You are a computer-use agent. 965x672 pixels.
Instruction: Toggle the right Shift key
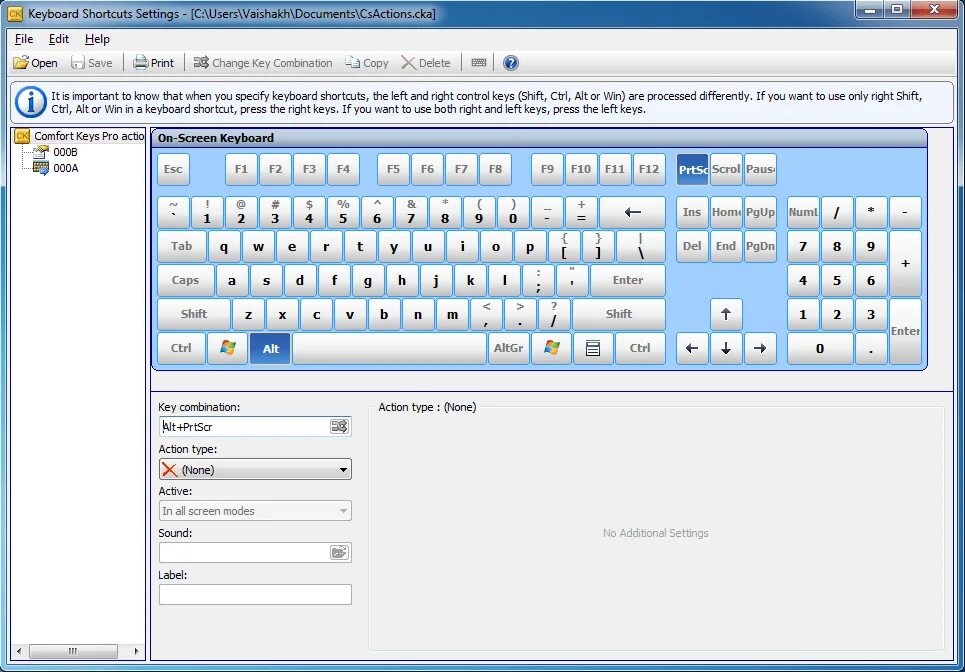619,314
